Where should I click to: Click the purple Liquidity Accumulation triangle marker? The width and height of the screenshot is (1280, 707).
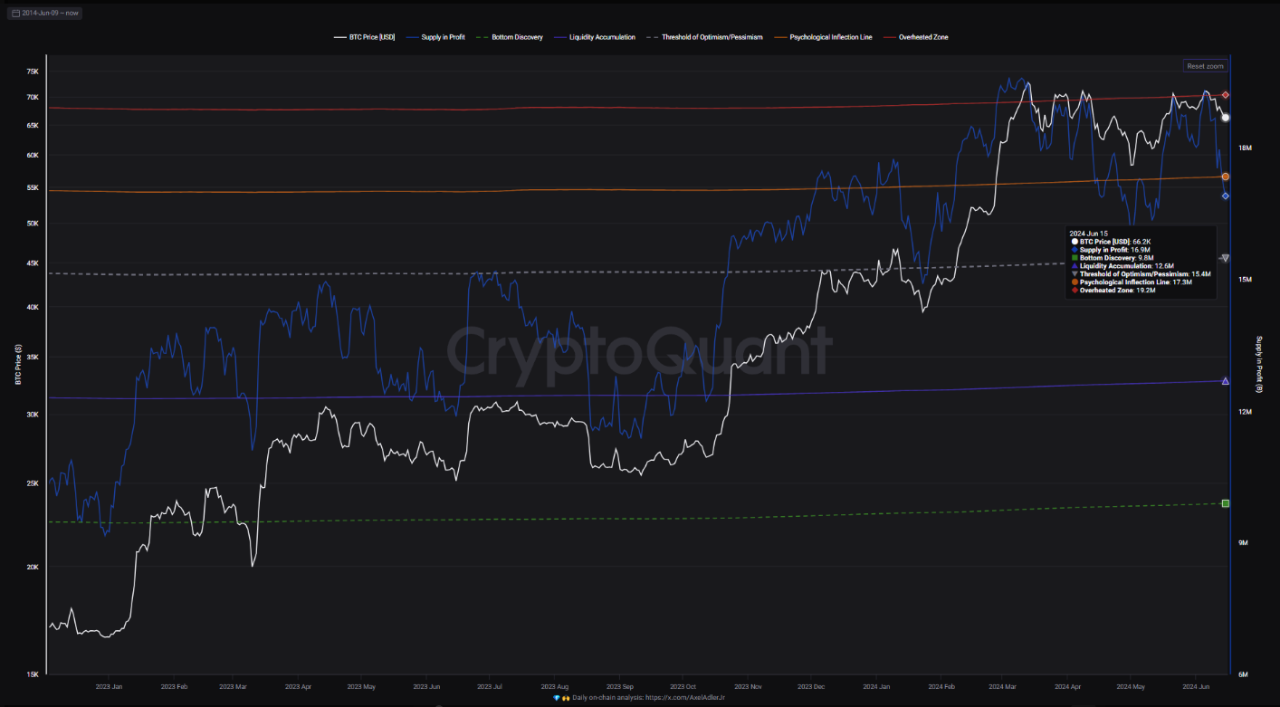(x=1224, y=380)
